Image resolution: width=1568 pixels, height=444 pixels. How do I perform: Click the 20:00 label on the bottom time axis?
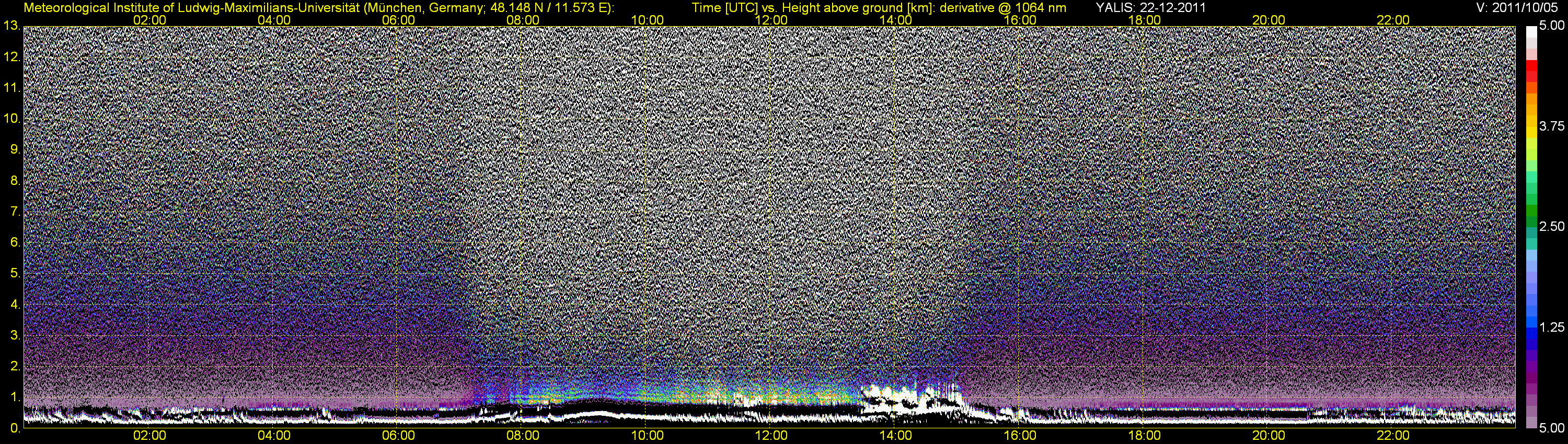(1269, 436)
